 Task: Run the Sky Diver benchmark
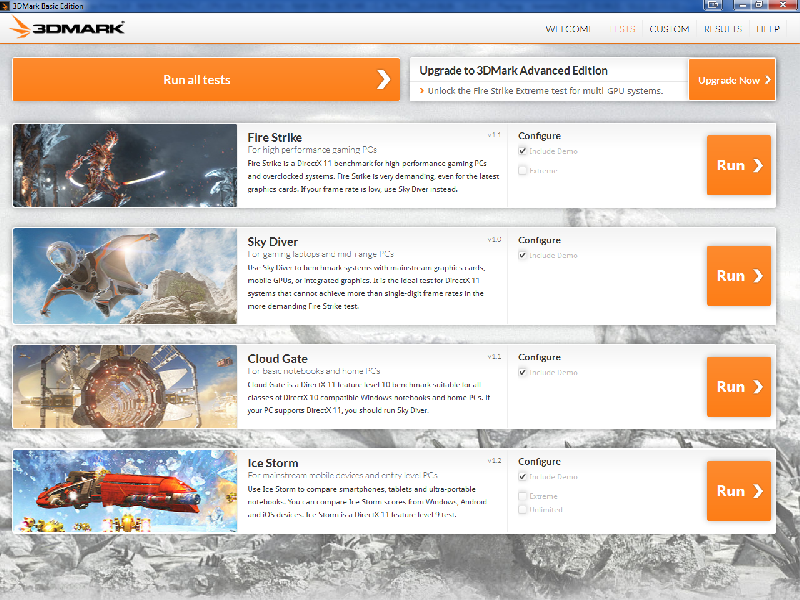point(739,276)
